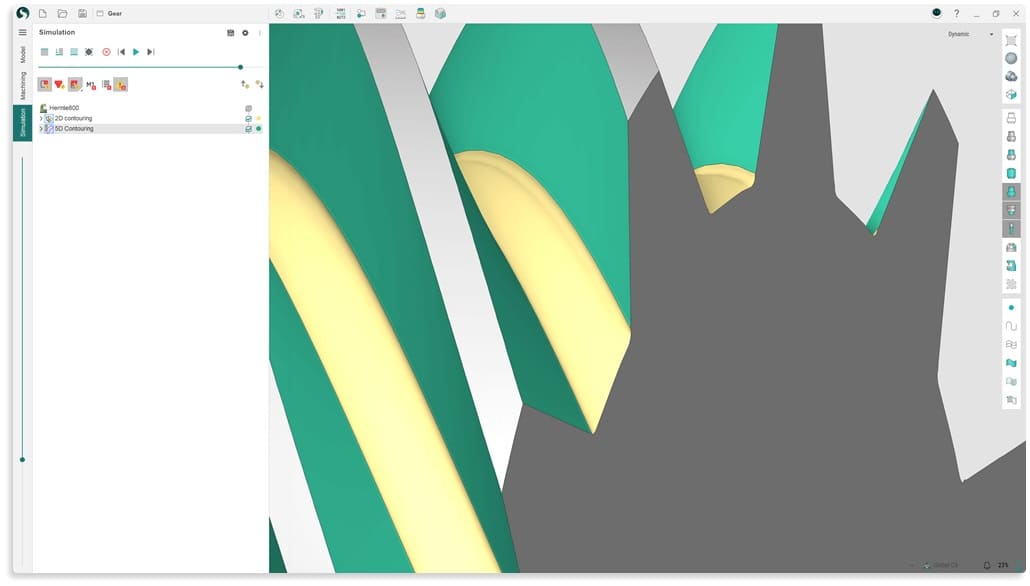This screenshot has height=586, width=1030.
Task: Jump back to previous simulation operation
Action: 121,51
